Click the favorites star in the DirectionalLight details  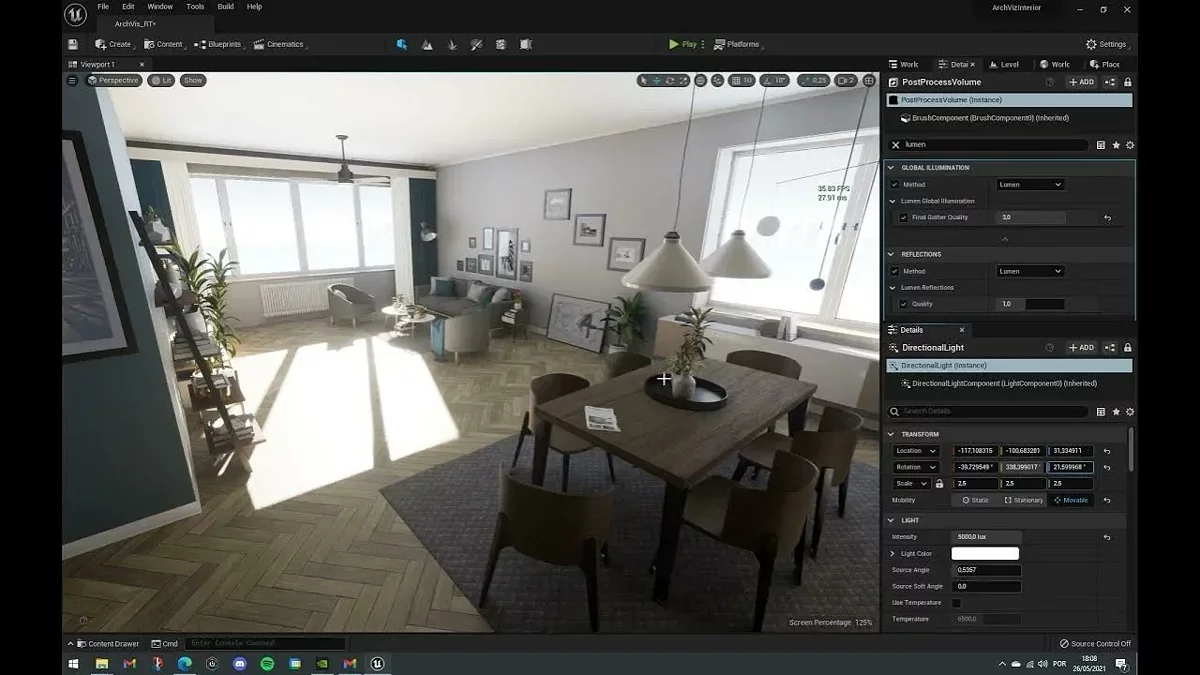[x=1116, y=411]
